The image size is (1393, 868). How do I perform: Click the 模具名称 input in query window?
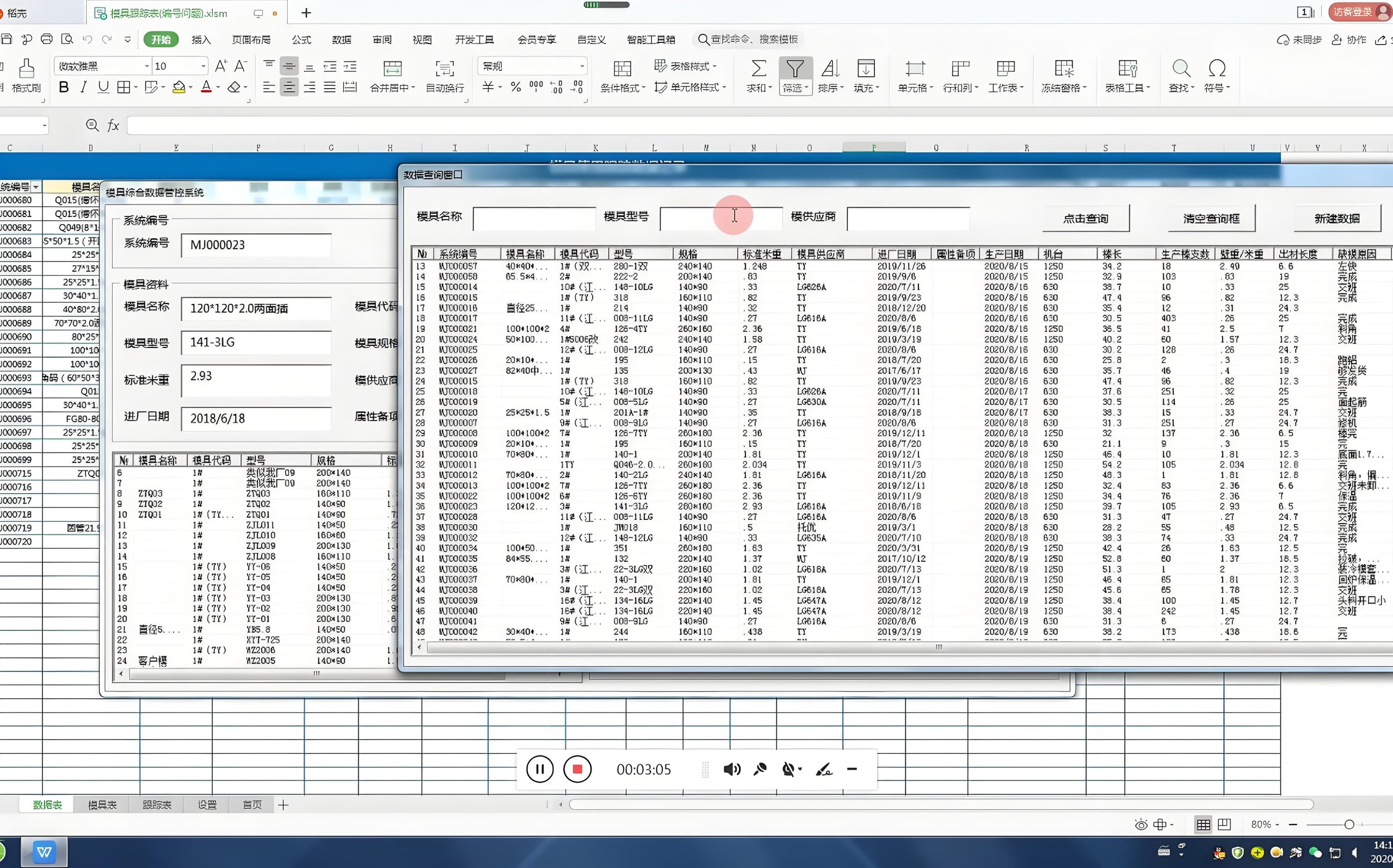click(x=534, y=218)
